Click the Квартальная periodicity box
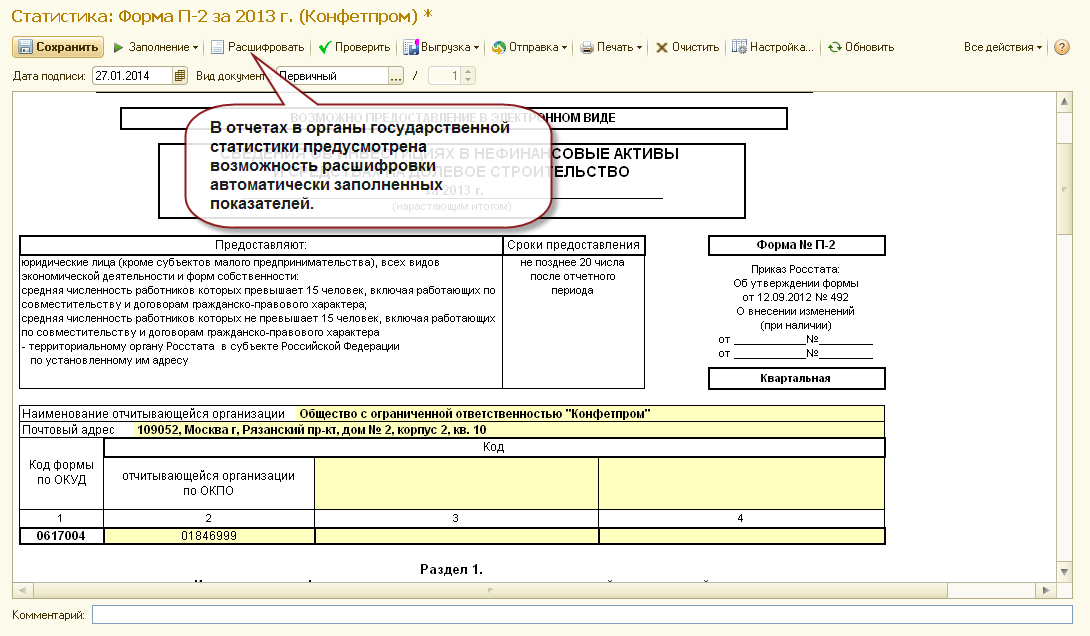Image resolution: width=1090 pixels, height=636 pixels. pyautogui.click(x=796, y=378)
